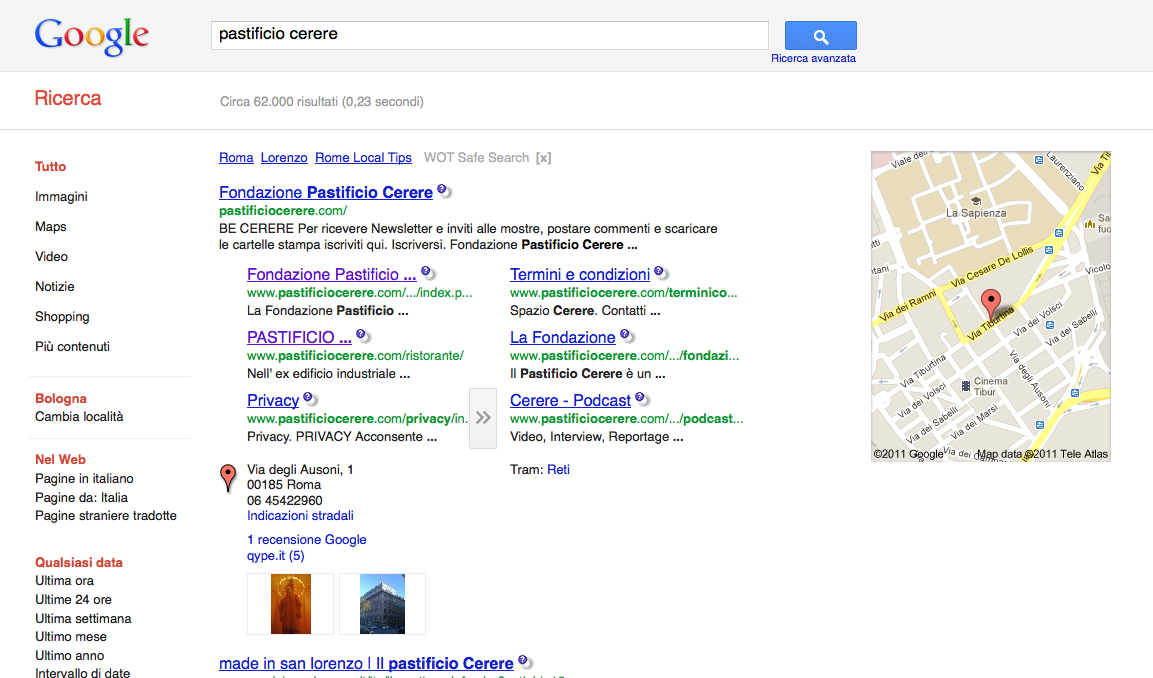Screen dimensions: 1153x678
Task: Click WOT rating icon beside Fondazione Pastificio Cerere title
Action: (x=444, y=191)
